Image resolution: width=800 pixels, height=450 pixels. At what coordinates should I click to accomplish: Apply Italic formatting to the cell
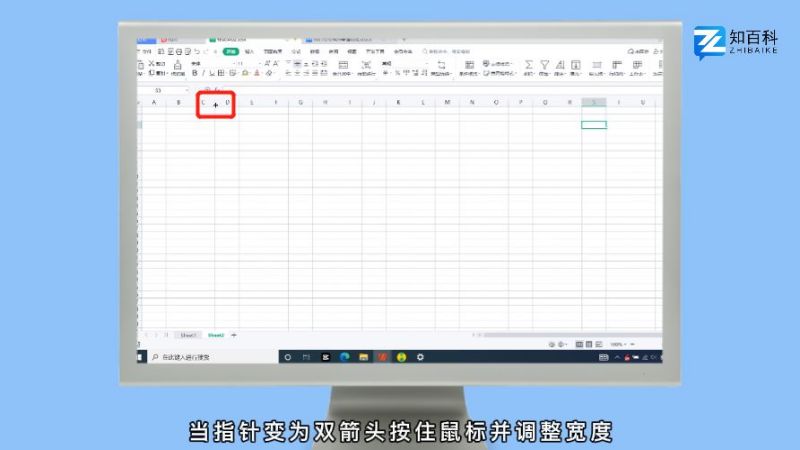point(204,73)
